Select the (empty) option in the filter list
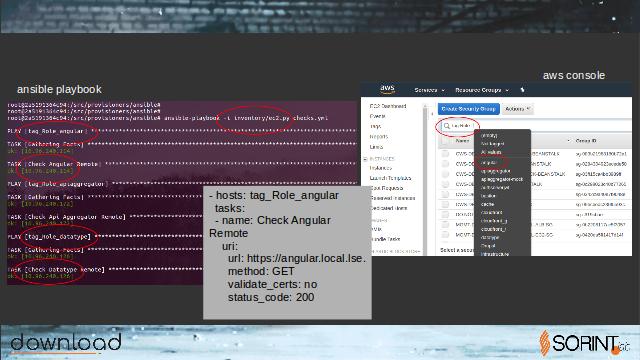The image size is (640, 360). coord(489,135)
